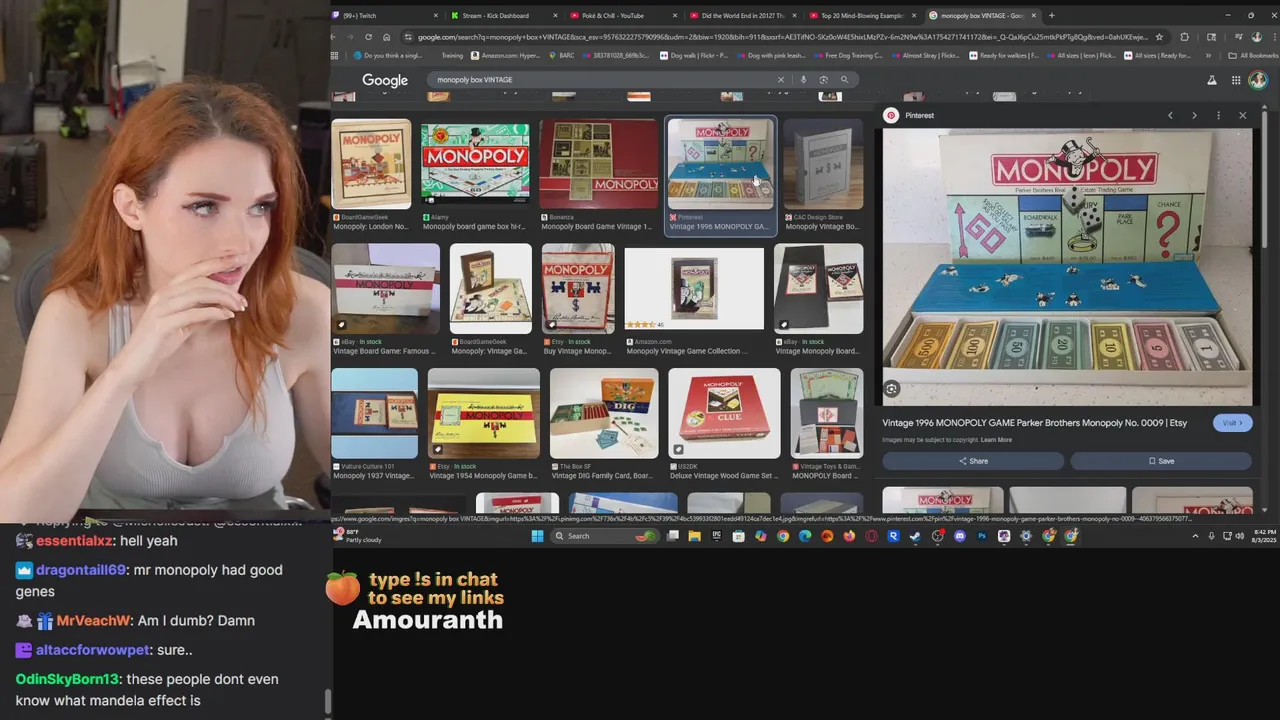This screenshot has height=720, width=1280.
Task: Open Windows Start menu
Action: click(537, 536)
